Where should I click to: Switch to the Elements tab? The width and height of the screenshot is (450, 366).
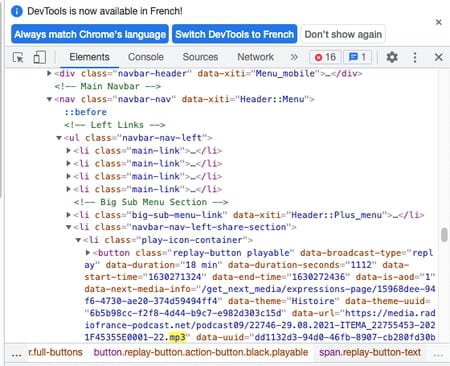click(x=89, y=57)
